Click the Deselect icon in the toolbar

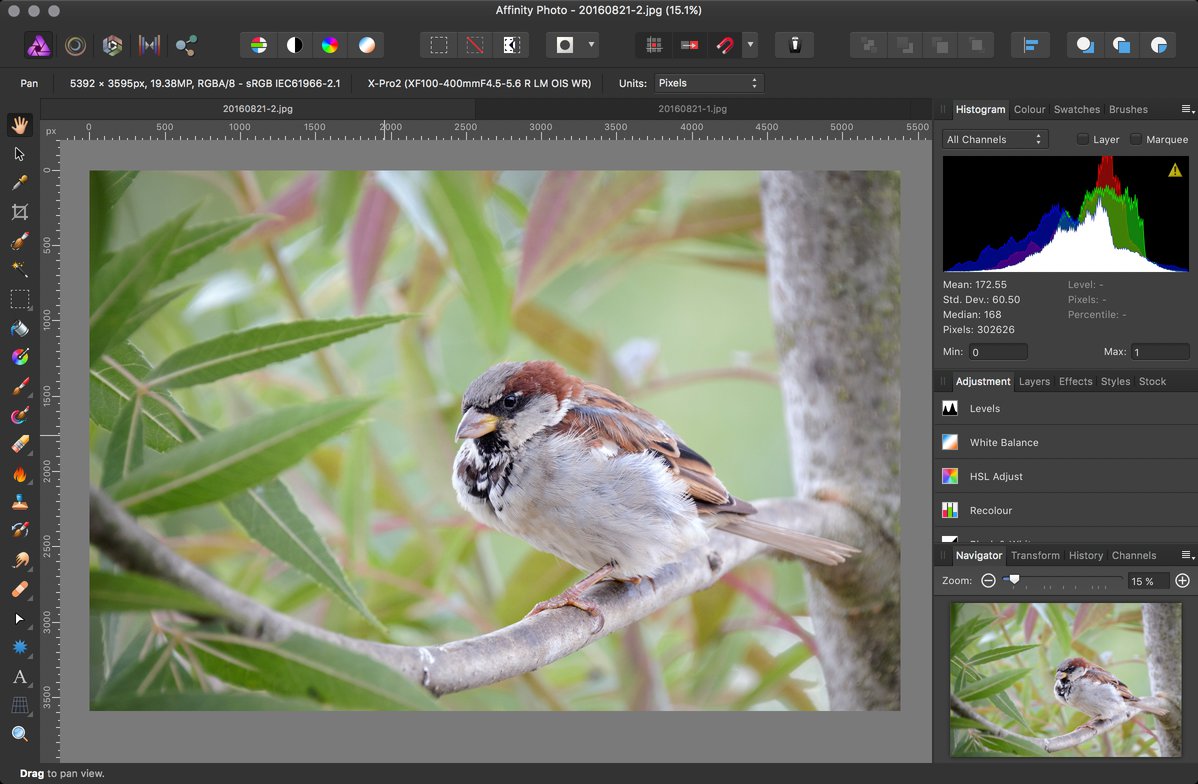click(x=474, y=45)
